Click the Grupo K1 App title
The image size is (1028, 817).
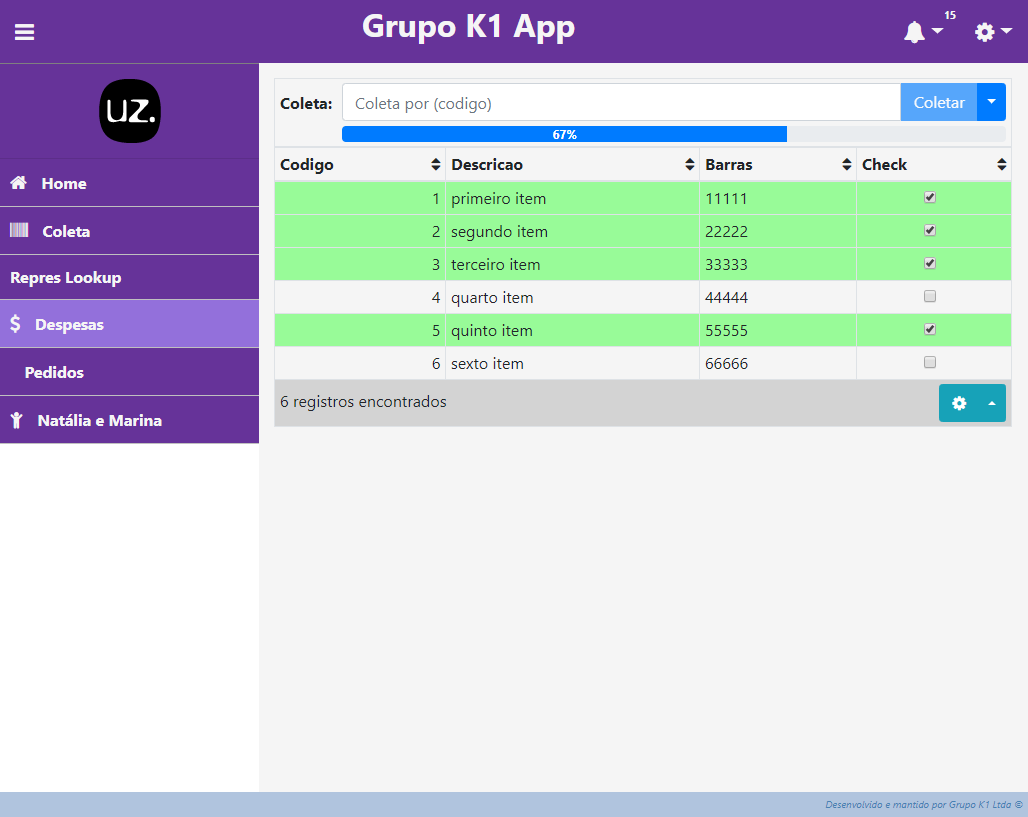[468, 28]
